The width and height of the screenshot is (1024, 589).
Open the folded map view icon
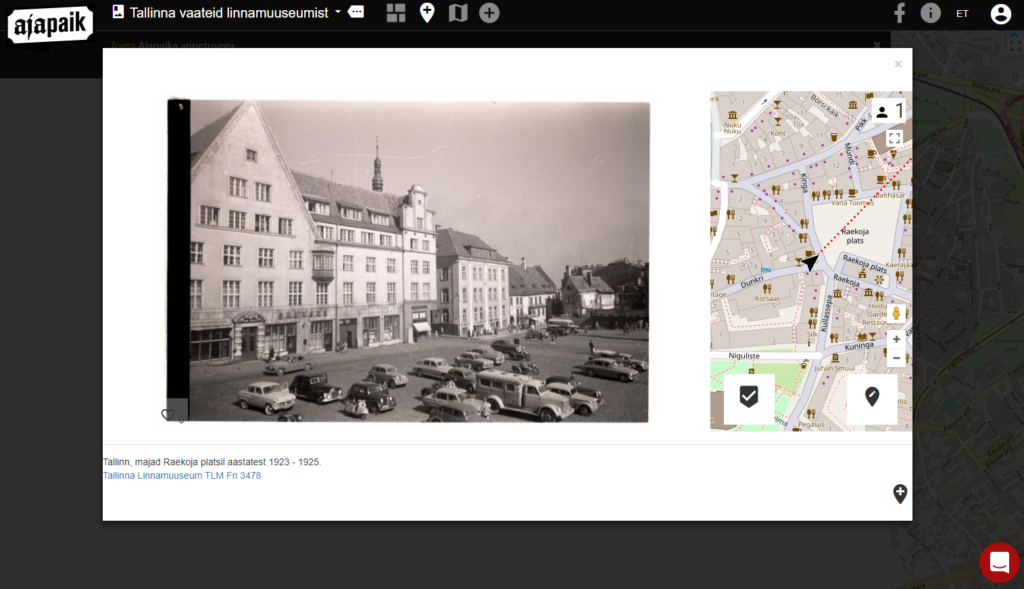[x=458, y=13]
